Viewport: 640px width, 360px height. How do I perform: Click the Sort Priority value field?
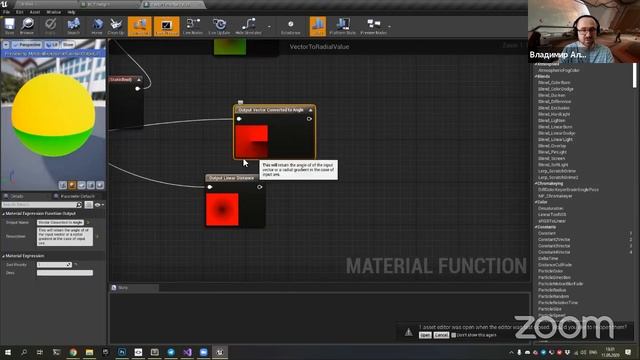point(54,265)
